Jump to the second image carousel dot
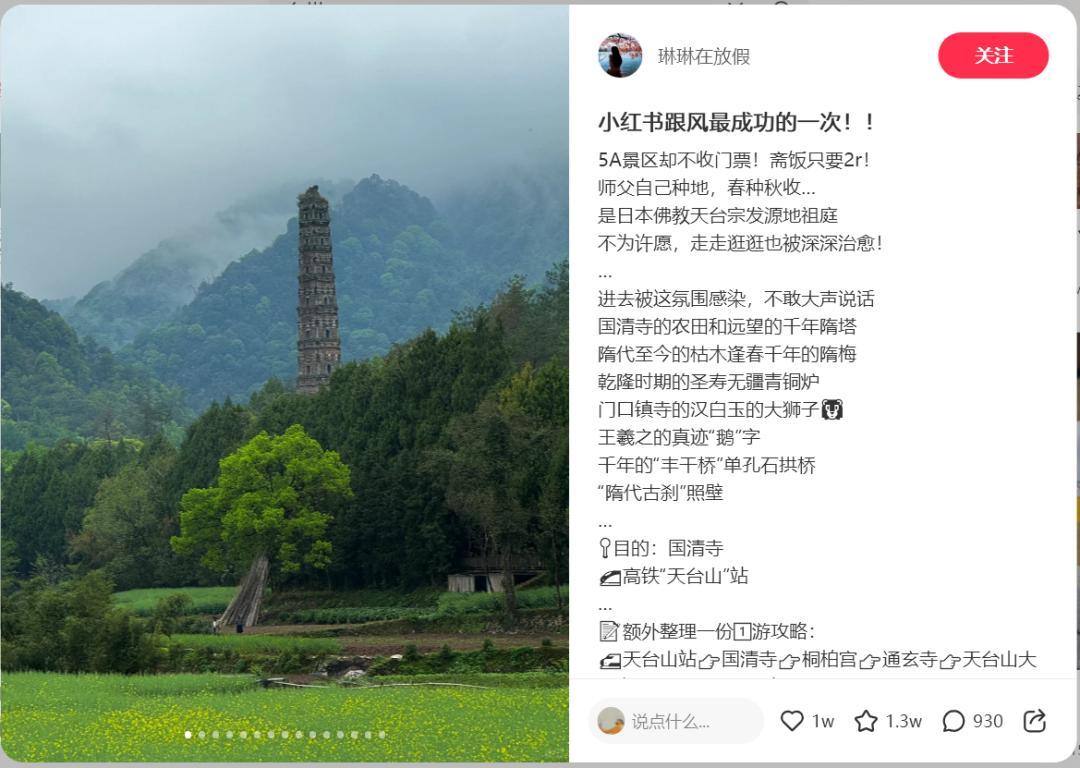 click(x=202, y=735)
